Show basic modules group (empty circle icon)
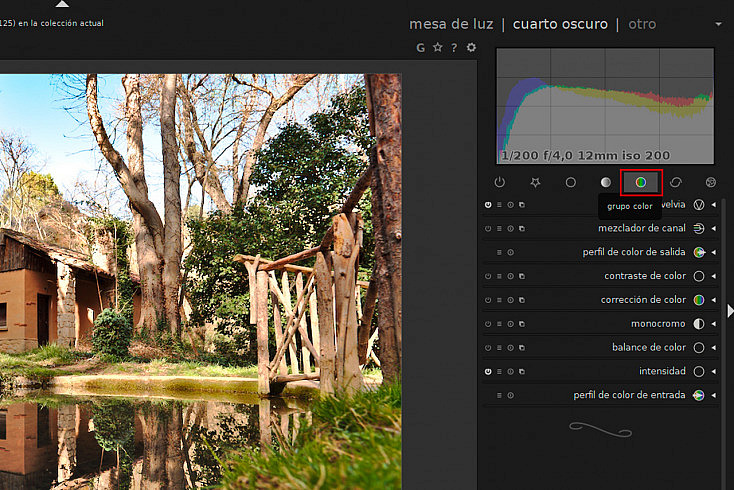Image resolution: width=734 pixels, height=490 pixels. [570, 182]
